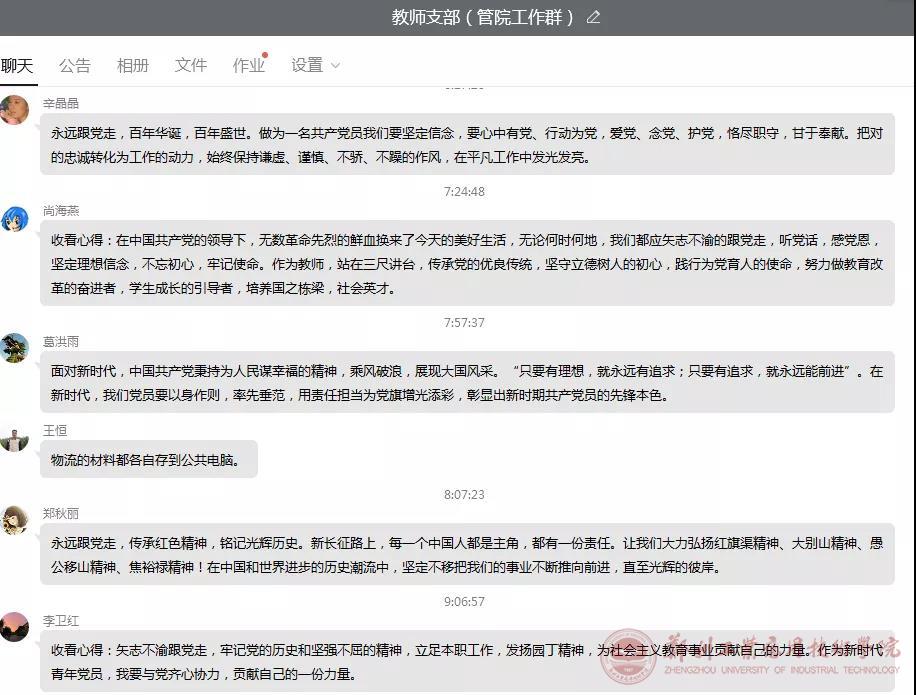Open 尚海燕's blue-haired avatar
This screenshot has height=695, width=916.
[x=14, y=218]
